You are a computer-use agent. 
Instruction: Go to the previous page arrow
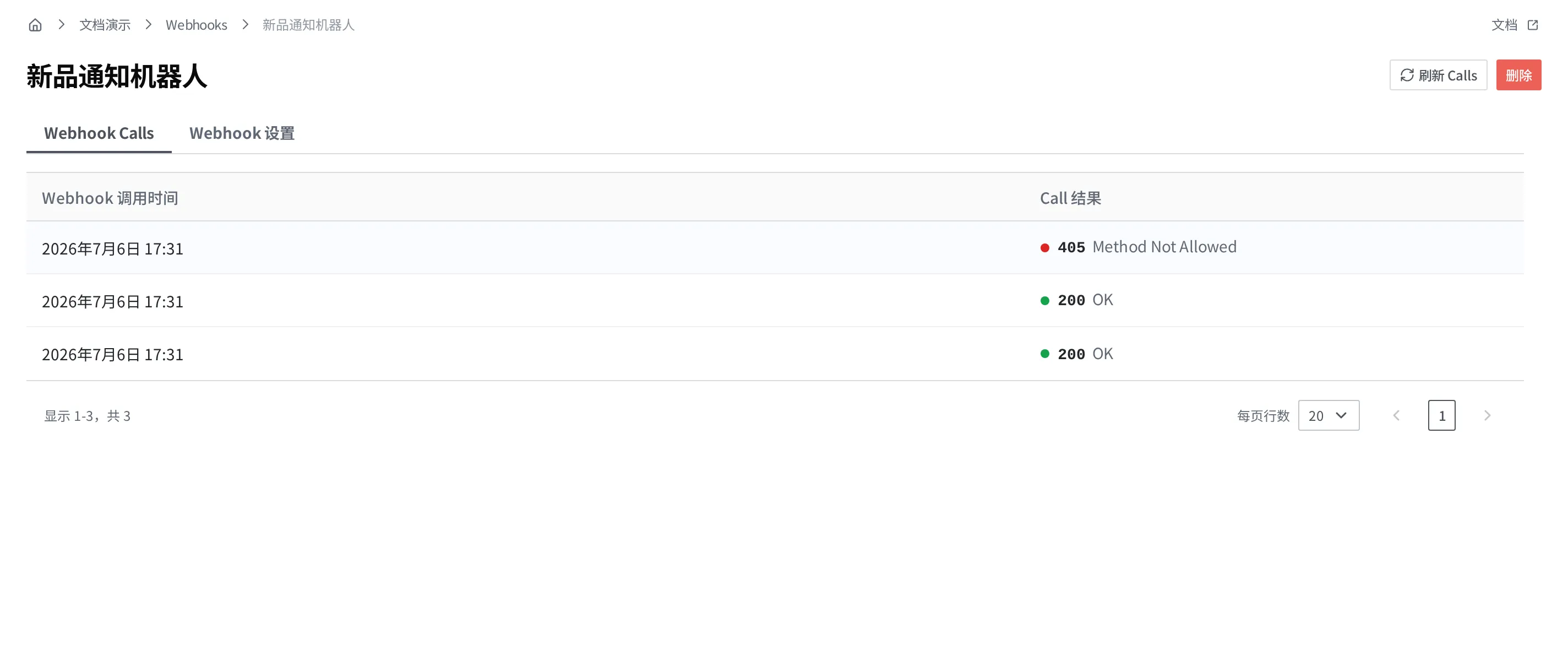(1396, 415)
